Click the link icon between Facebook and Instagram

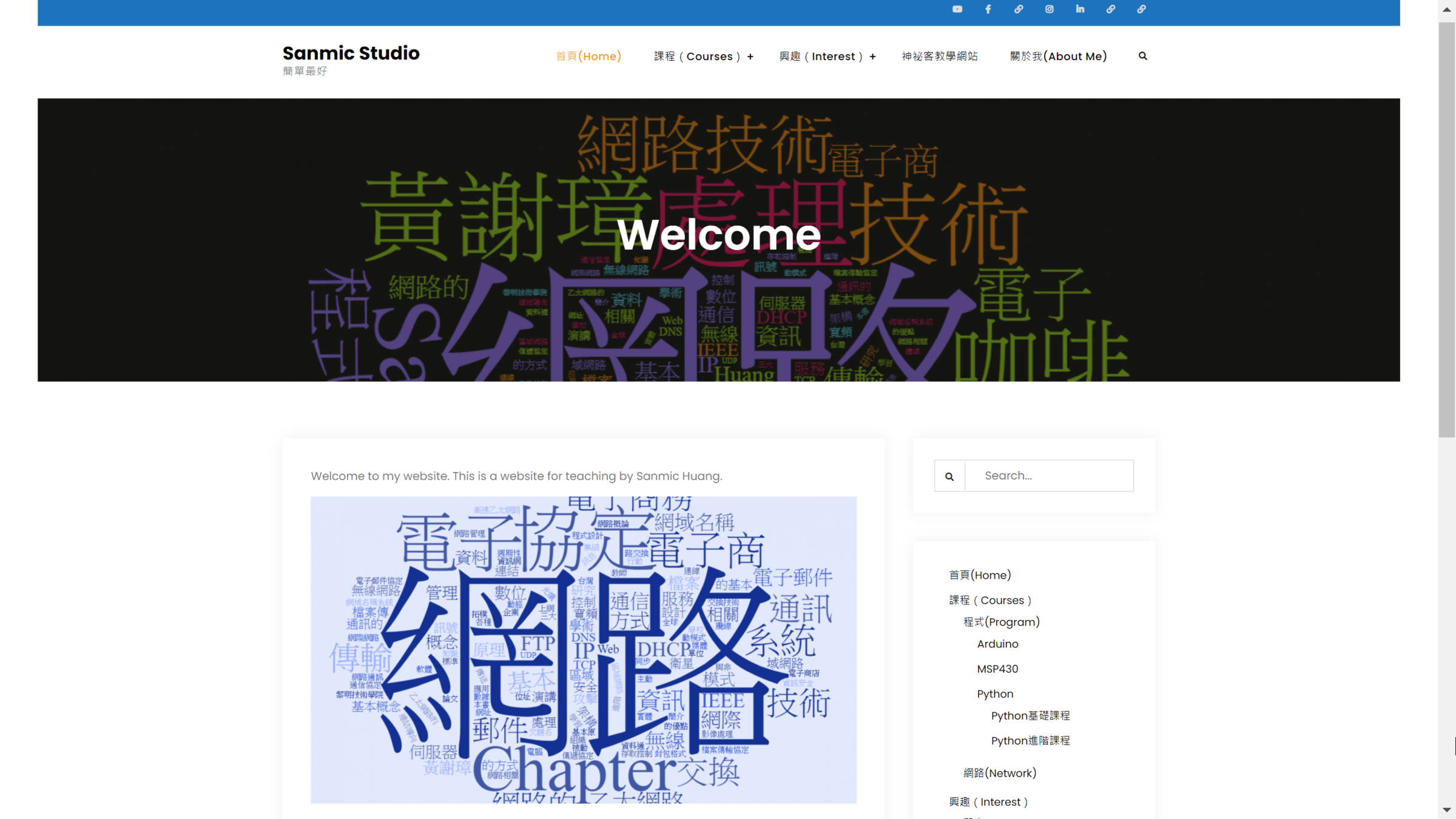tap(1019, 9)
